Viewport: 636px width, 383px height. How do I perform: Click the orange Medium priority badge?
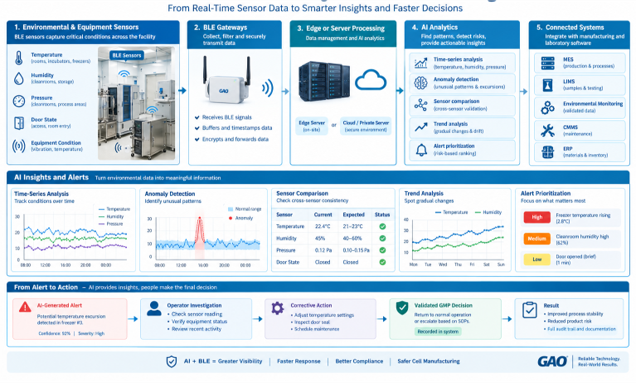[x=537, y=239]
